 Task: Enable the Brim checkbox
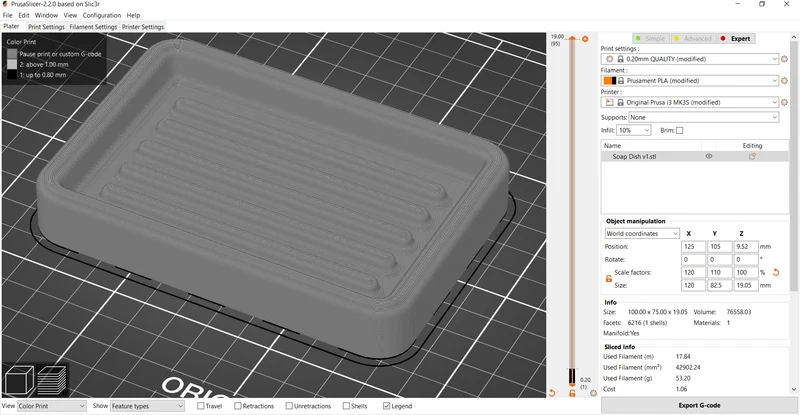coord(680,131)
